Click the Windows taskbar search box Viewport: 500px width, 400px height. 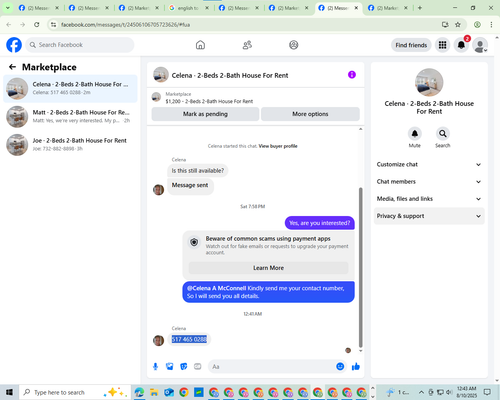pyautogui.click(x=75, y=392)
